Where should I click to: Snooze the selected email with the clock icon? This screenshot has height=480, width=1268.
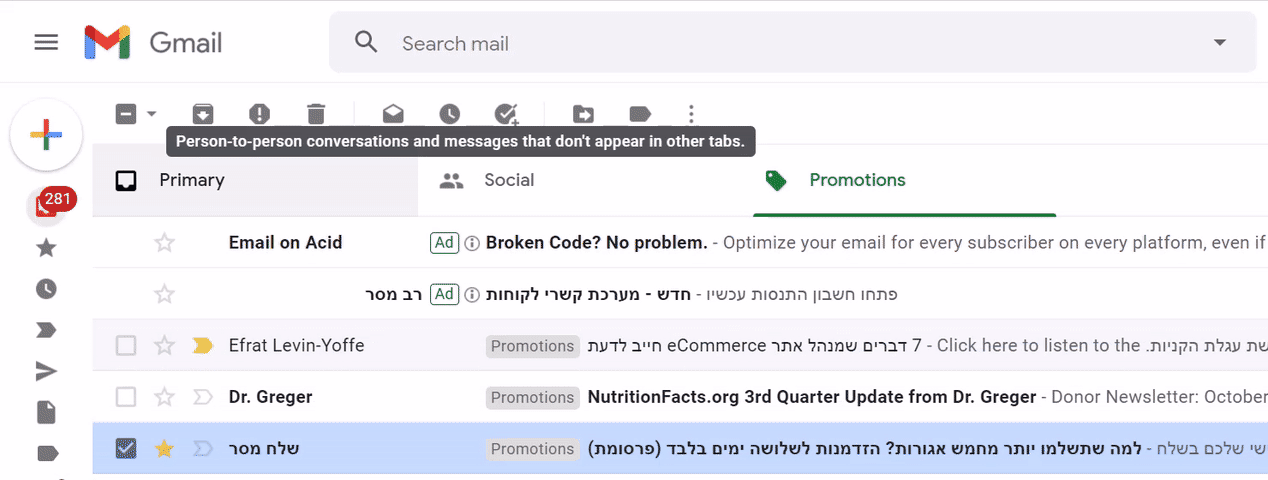point(449,113)
